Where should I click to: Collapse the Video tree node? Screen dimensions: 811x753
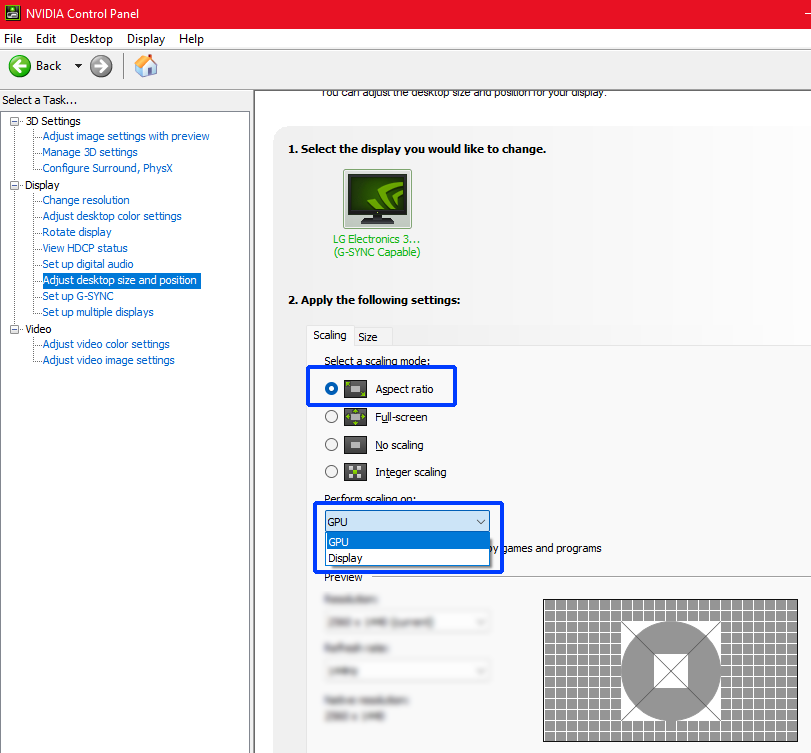(14, 329)
